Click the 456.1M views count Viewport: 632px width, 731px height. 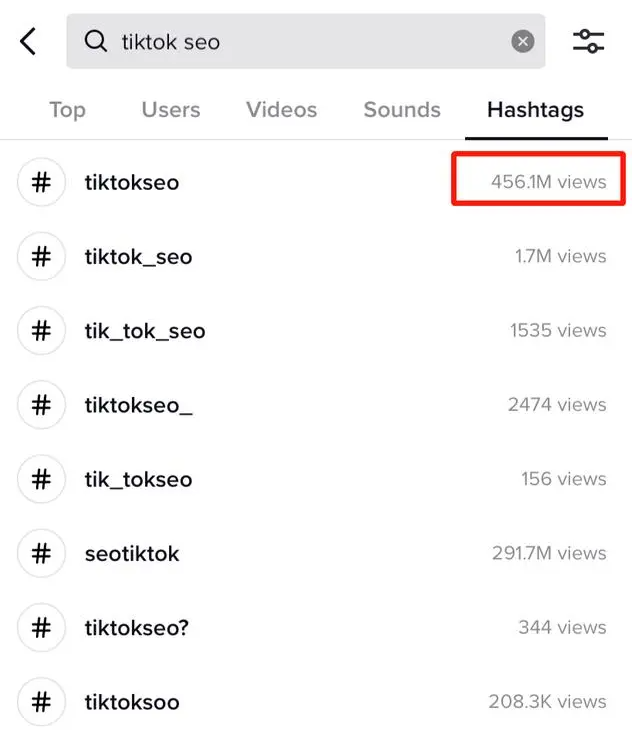(x=548, y=182)
